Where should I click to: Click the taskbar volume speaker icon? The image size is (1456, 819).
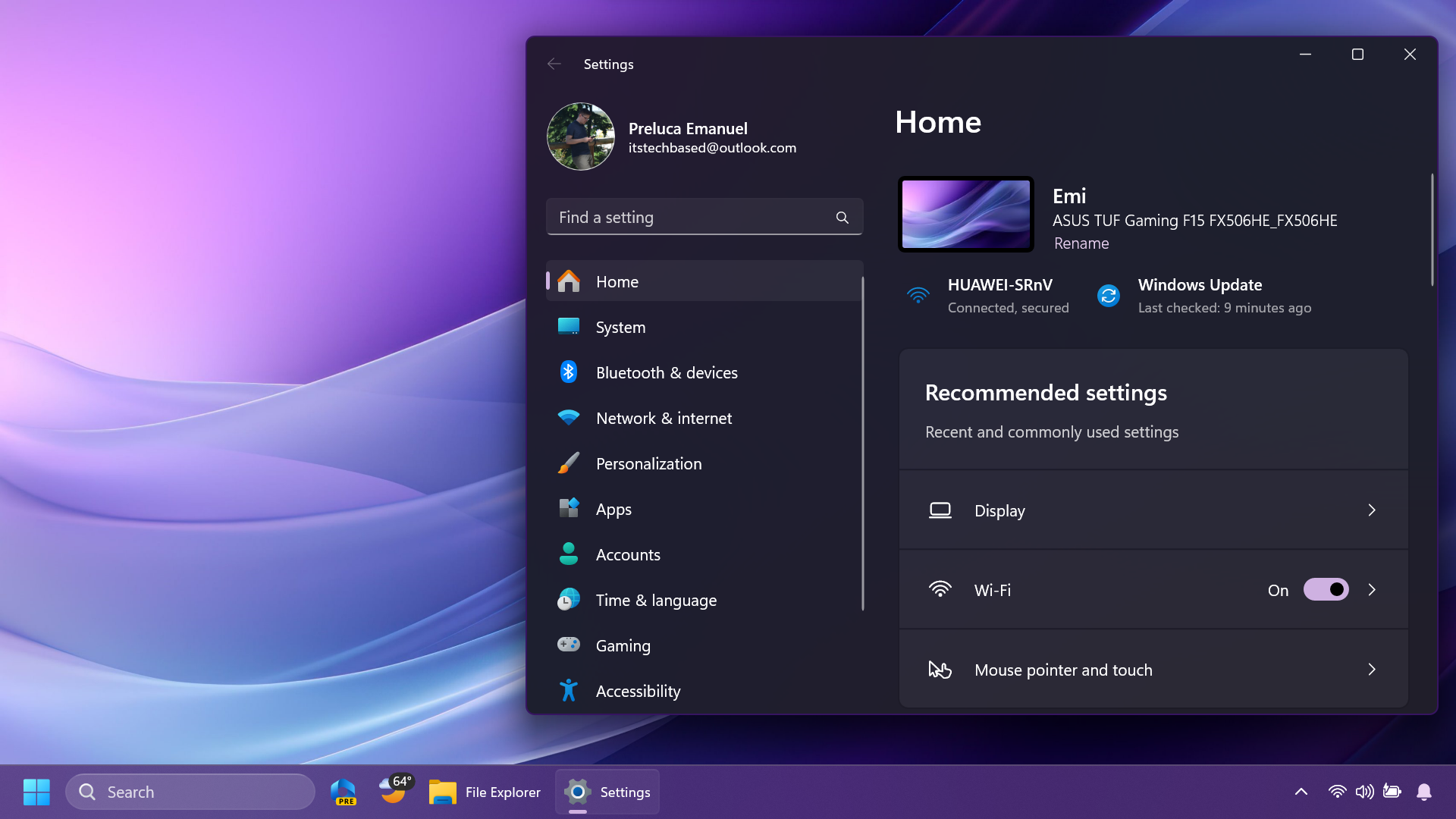click(x=1364, y=792)
